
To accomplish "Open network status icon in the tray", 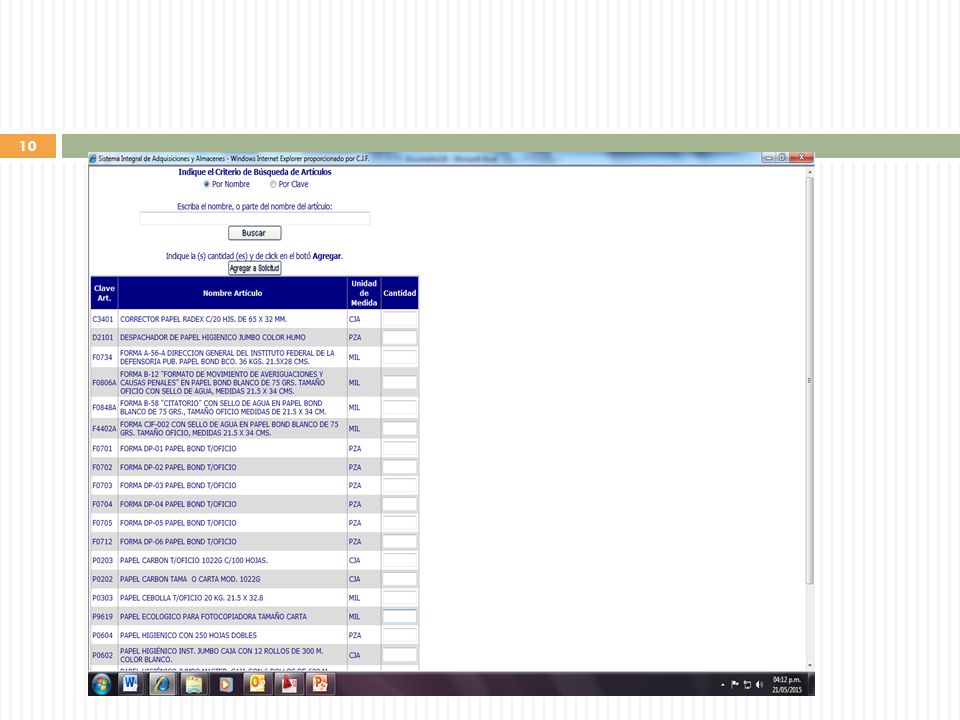I will (747, 684).
